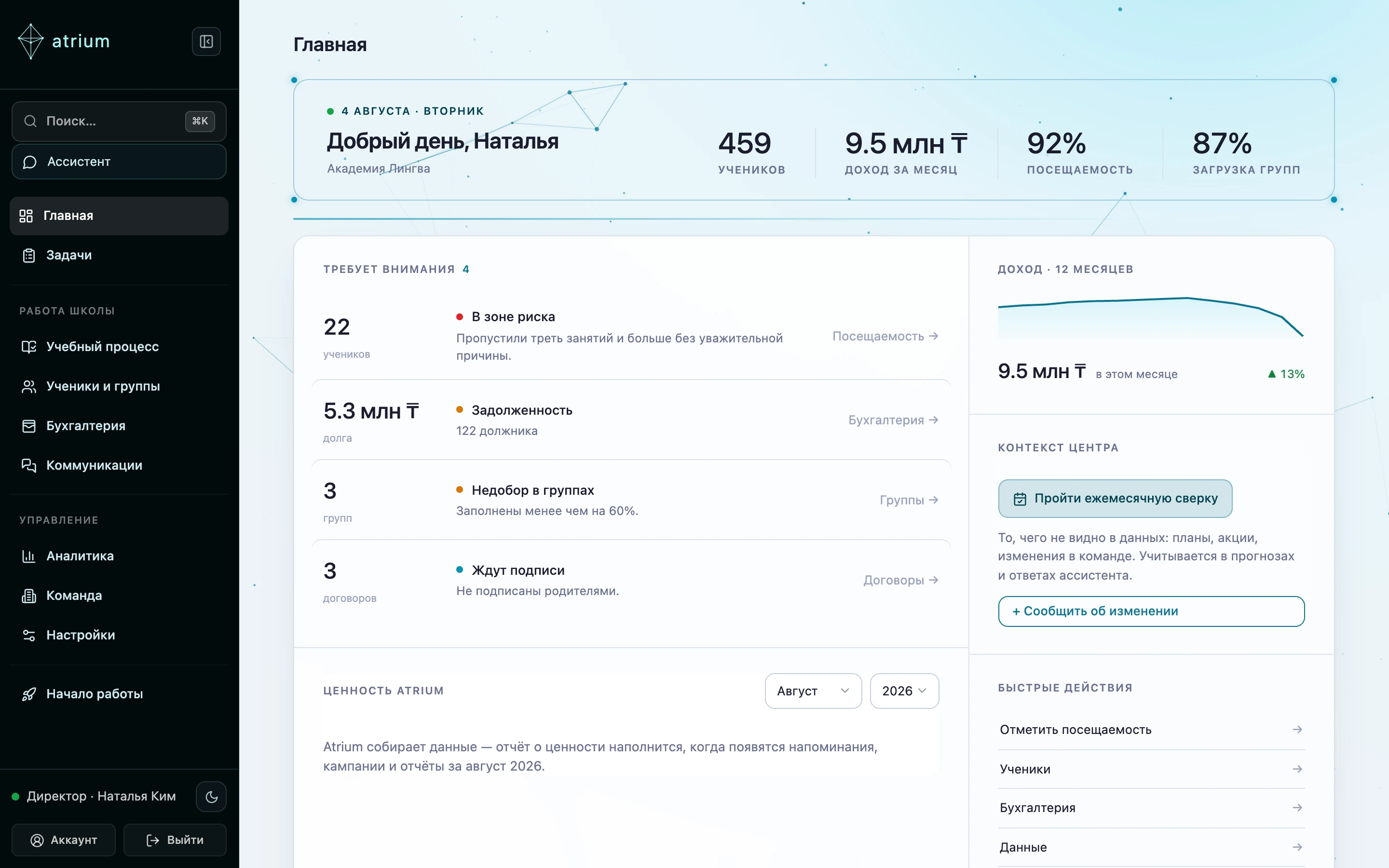The height and width of the screenshot is (868, 1389).
Task: Click the 13% growth indicator
Action: tap(1286, 374)
